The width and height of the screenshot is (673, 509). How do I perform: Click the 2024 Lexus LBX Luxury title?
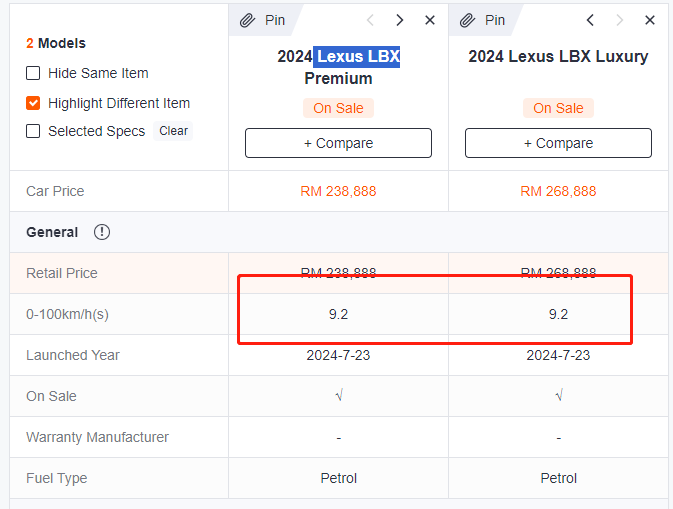(x=558, y=56)
